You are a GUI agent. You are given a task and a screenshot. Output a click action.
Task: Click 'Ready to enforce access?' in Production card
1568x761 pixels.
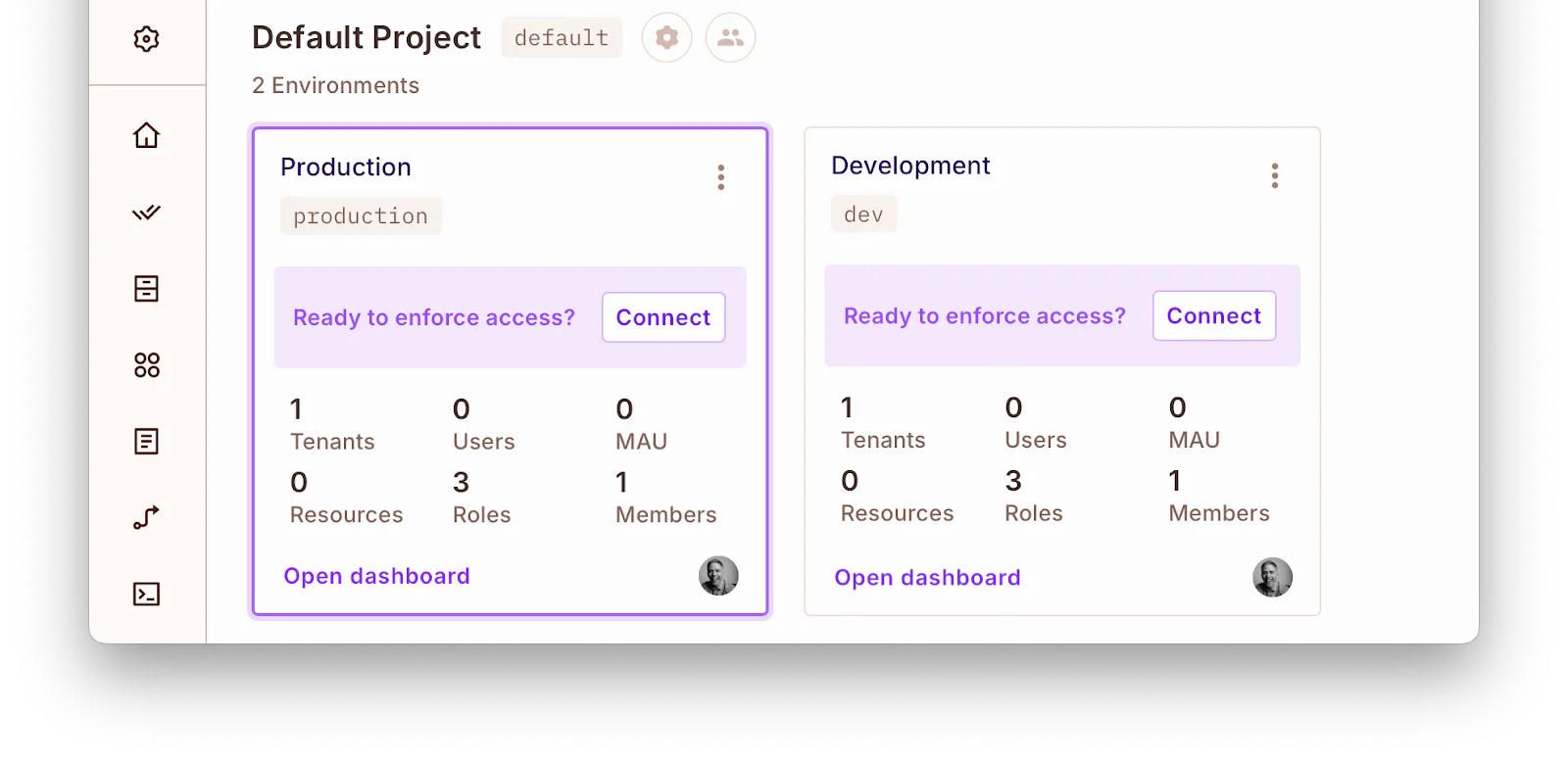point(434,317)
